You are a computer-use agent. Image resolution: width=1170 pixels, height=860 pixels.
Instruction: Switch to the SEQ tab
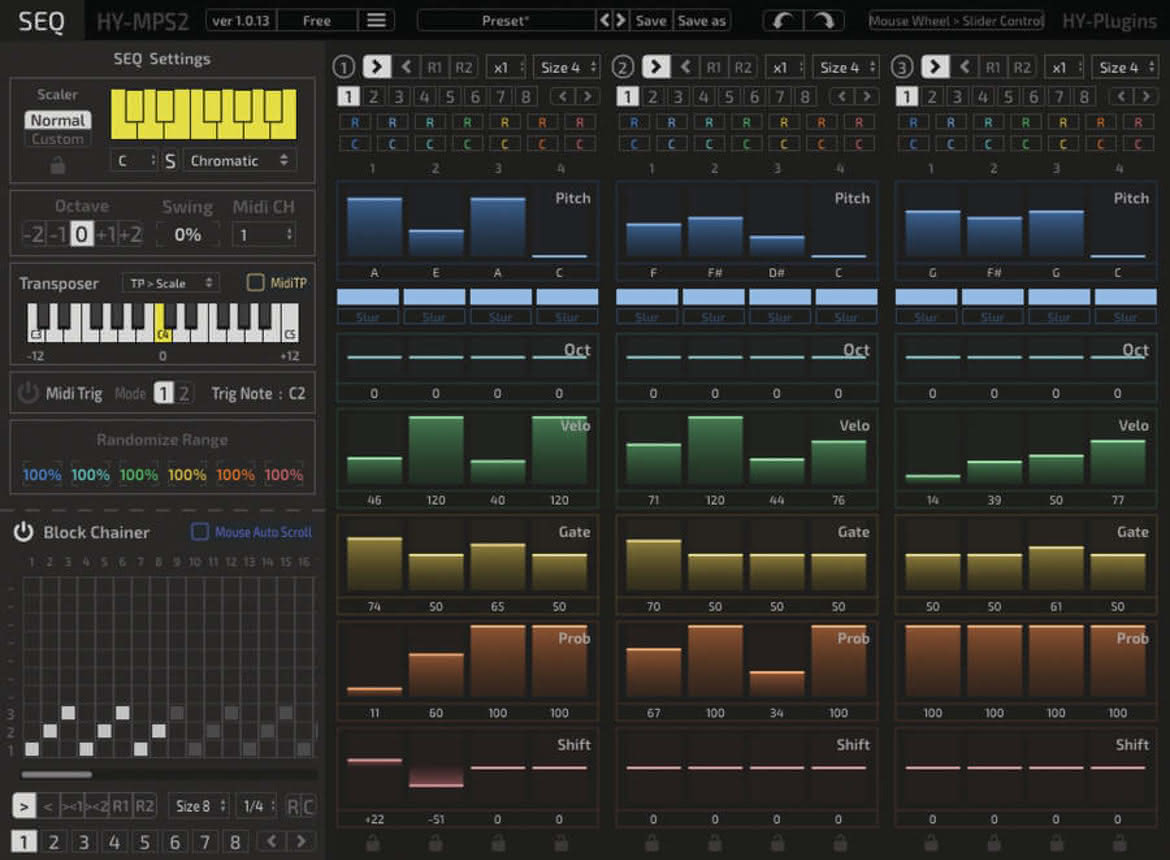(41, 20)
